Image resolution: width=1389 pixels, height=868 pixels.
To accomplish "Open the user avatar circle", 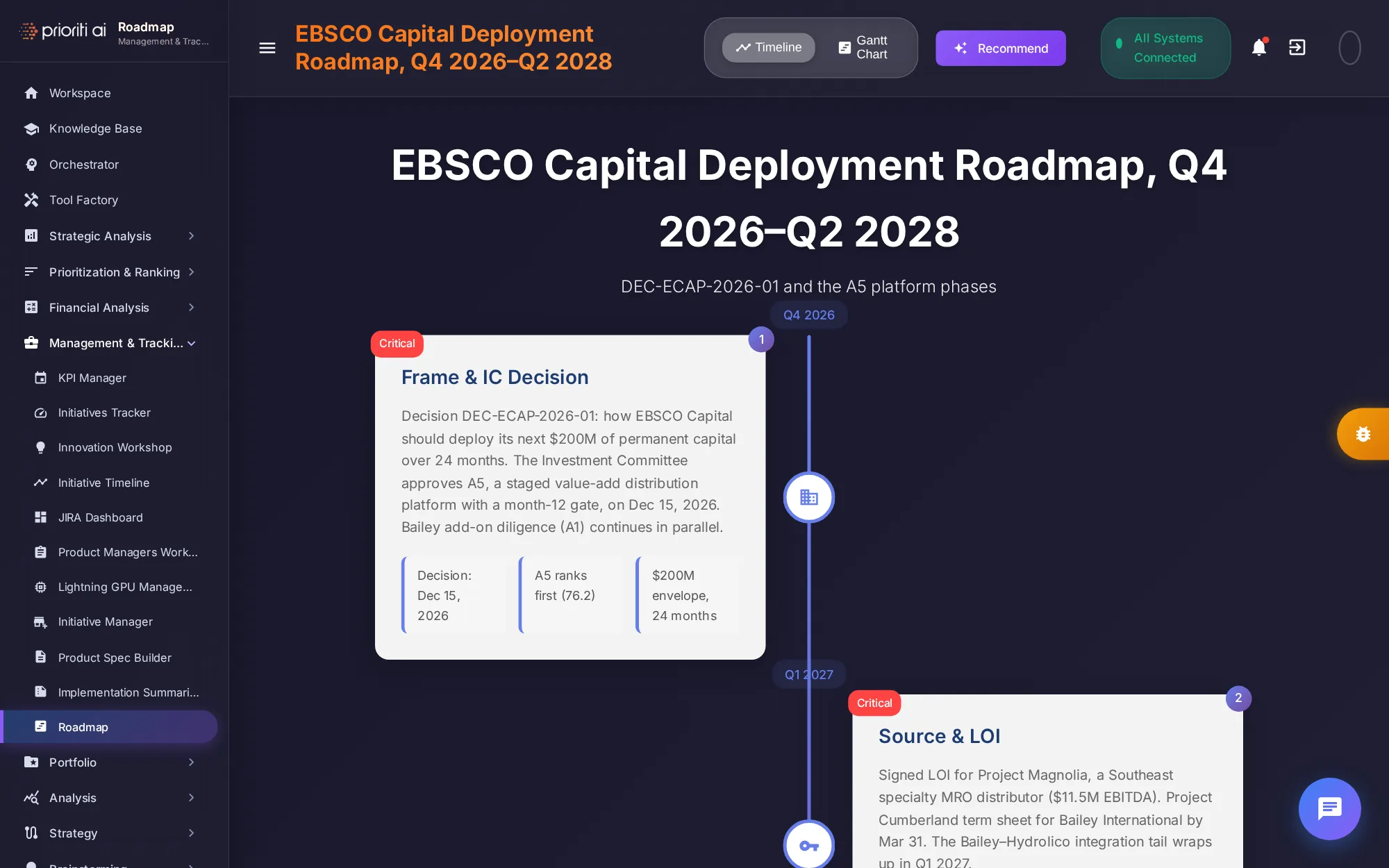I will pyautogui.click(x=1349, y=48).
